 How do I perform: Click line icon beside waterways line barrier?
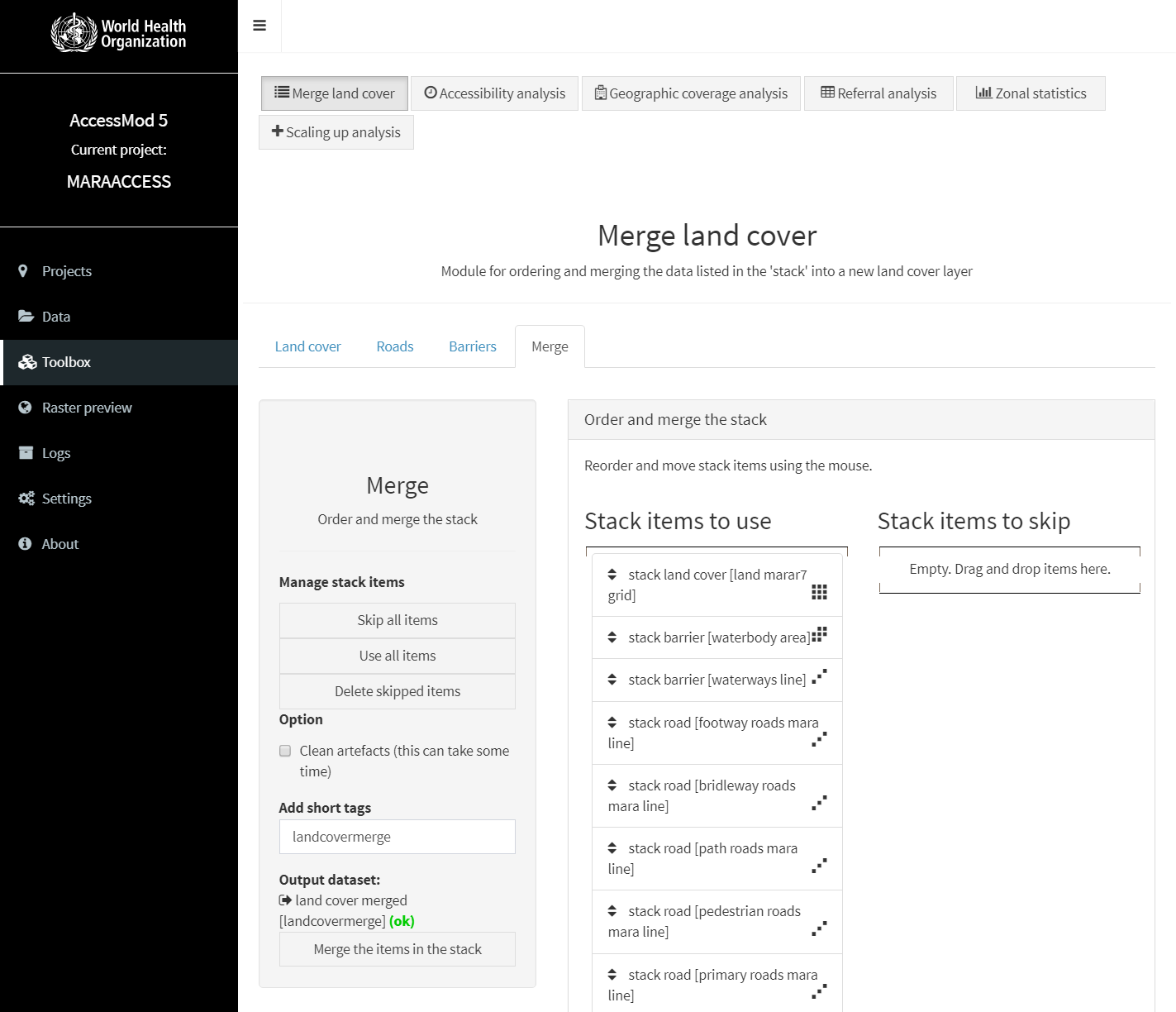819,677
